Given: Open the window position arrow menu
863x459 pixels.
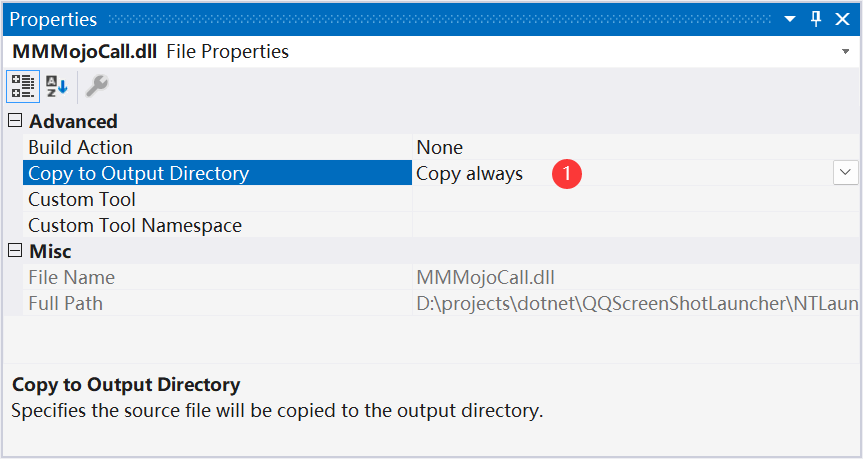Looking at the screenshot, I should (x=790, y=19).
